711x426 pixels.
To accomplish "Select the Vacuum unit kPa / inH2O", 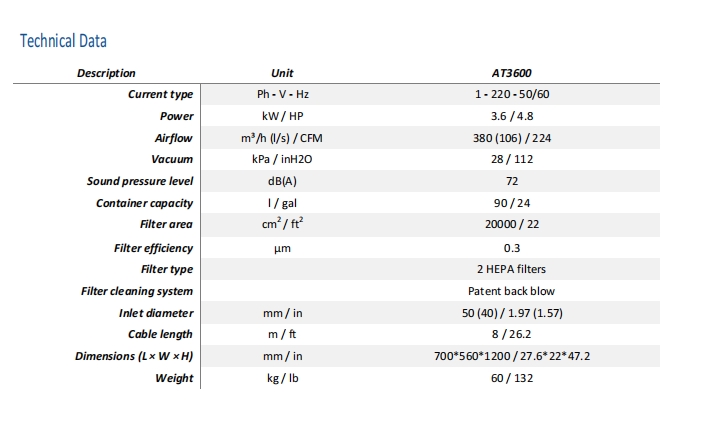I will pos(282,159).
